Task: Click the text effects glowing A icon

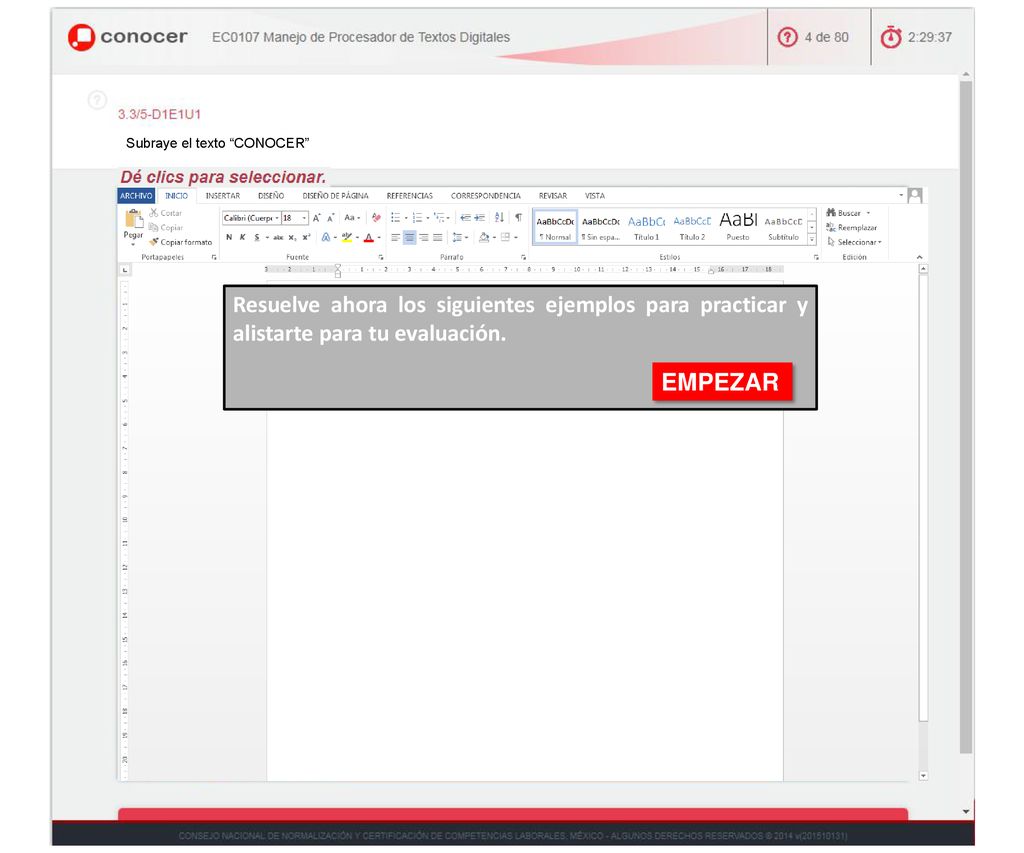Action: [x=325, y=238]
